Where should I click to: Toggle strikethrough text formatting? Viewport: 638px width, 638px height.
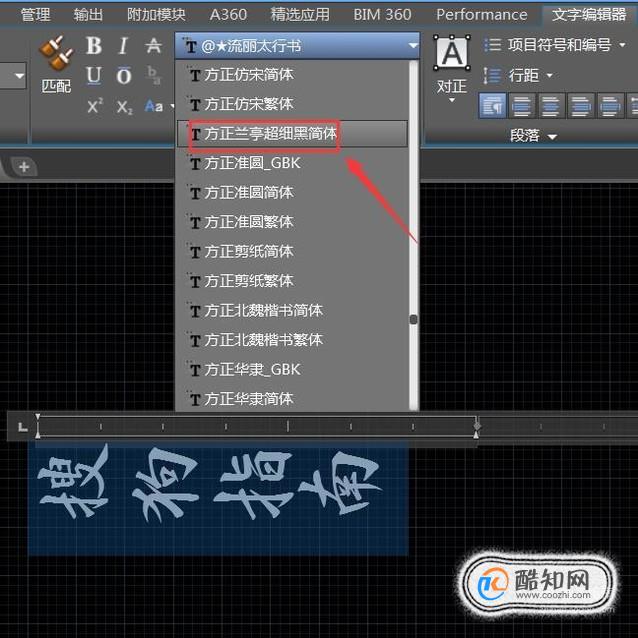click(153, 46)
